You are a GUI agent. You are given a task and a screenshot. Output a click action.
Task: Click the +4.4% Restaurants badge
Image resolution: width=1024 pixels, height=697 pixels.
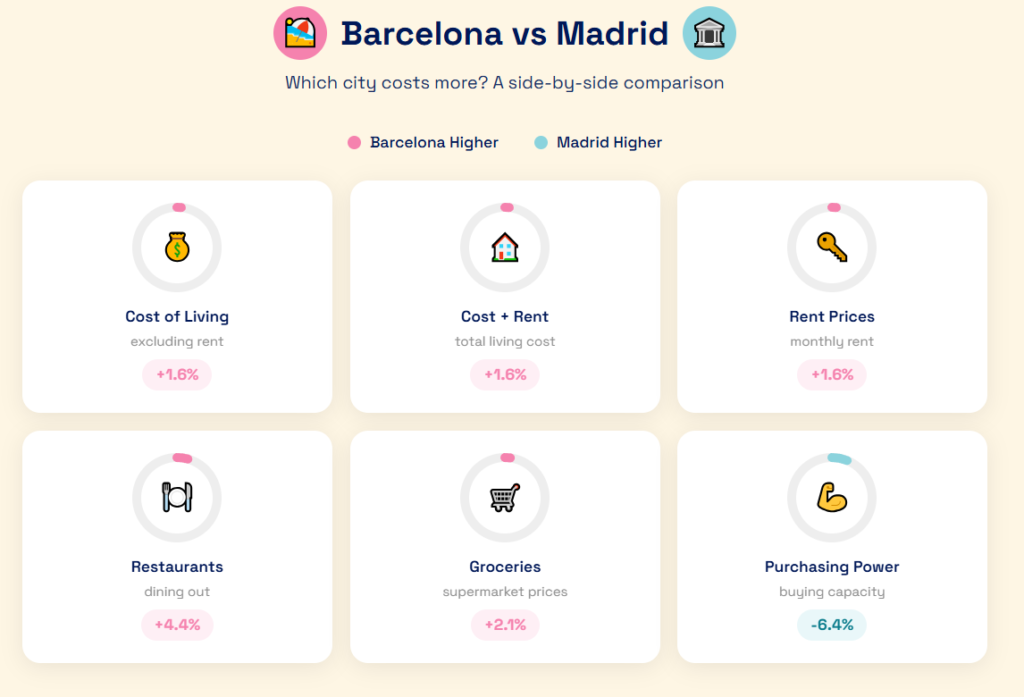click(177, 625)
